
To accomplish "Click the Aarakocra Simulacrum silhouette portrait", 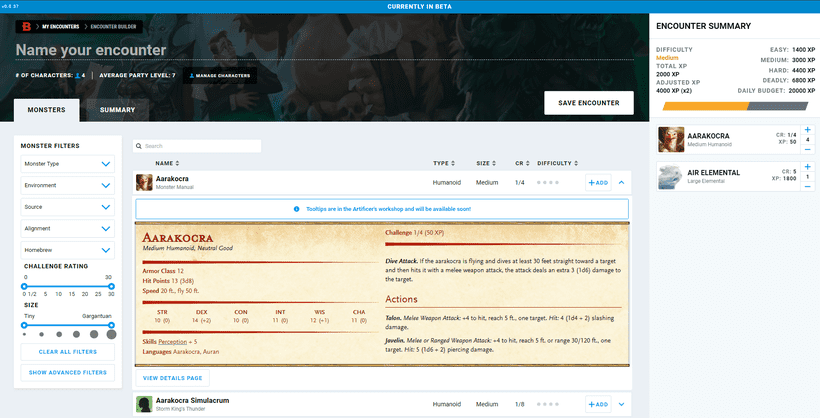I will click(144, 404).
